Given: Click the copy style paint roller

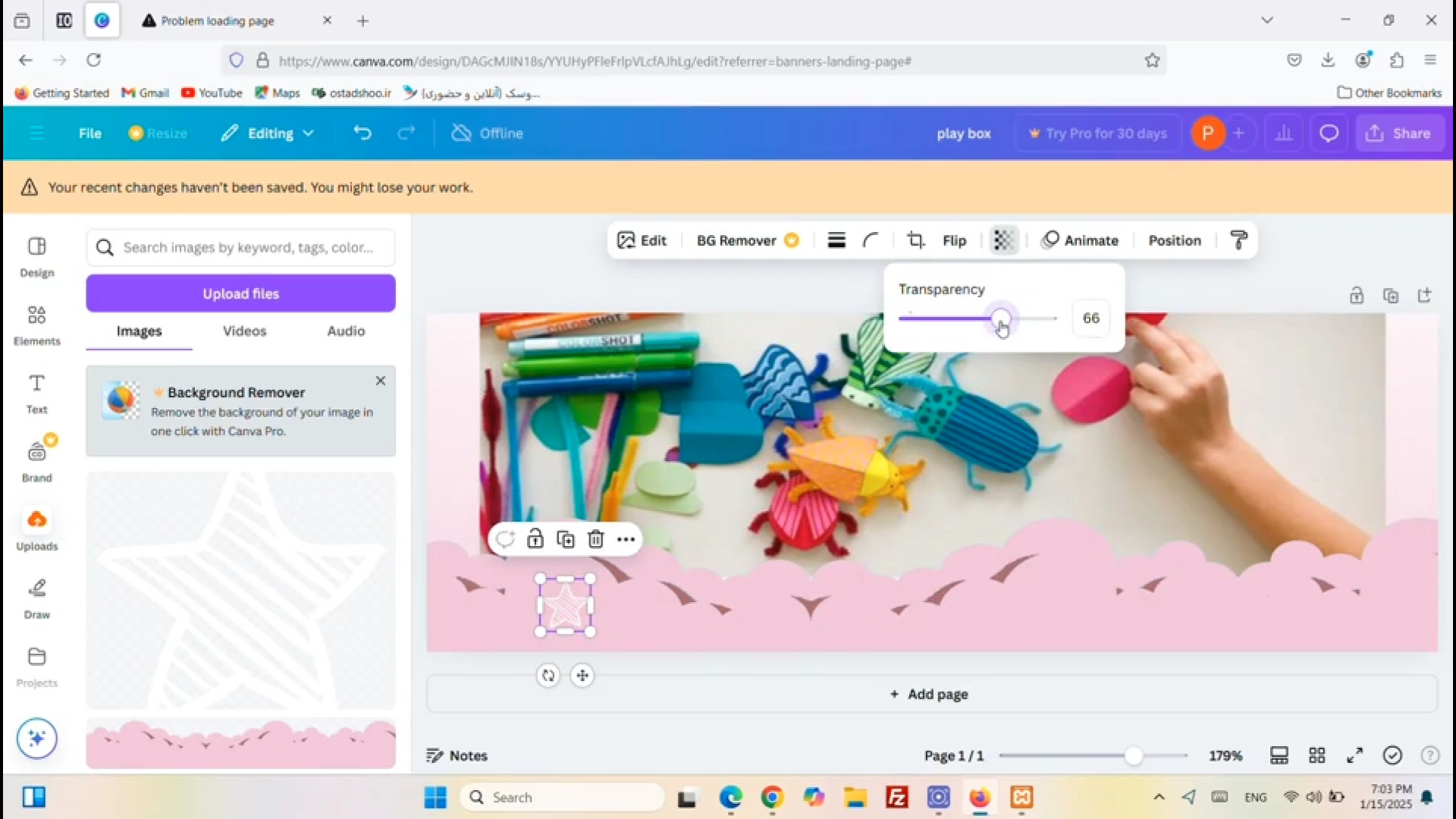Looking at the screenshot, I should [x=1238, y=240].
